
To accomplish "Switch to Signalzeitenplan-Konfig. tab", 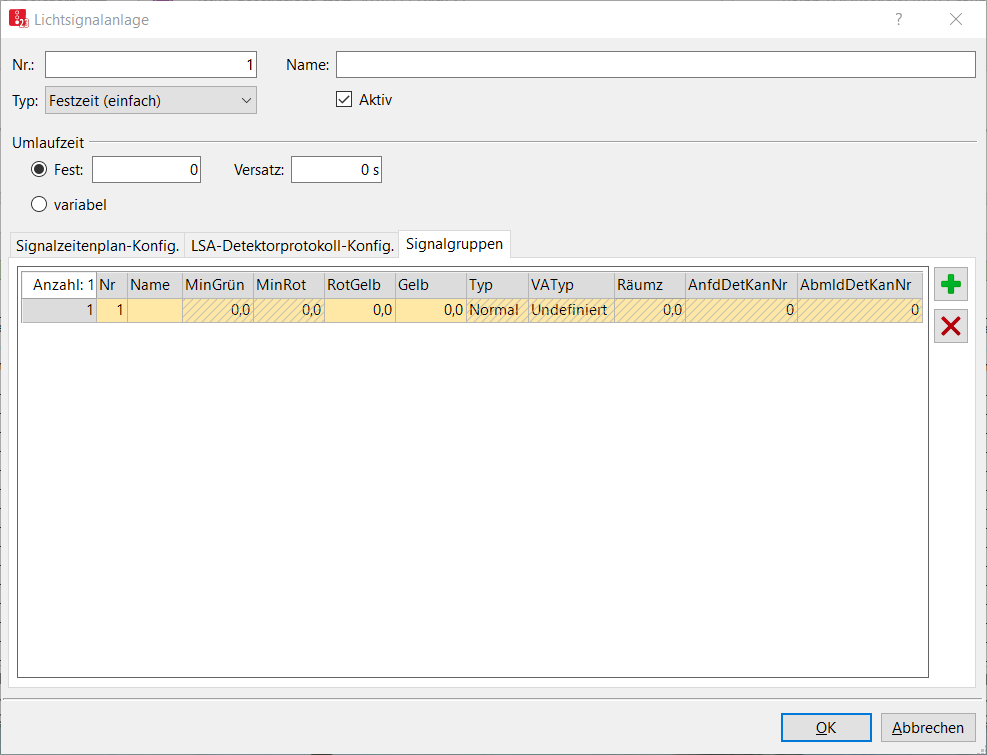I will pyautogui.click(x=97, y=245).
